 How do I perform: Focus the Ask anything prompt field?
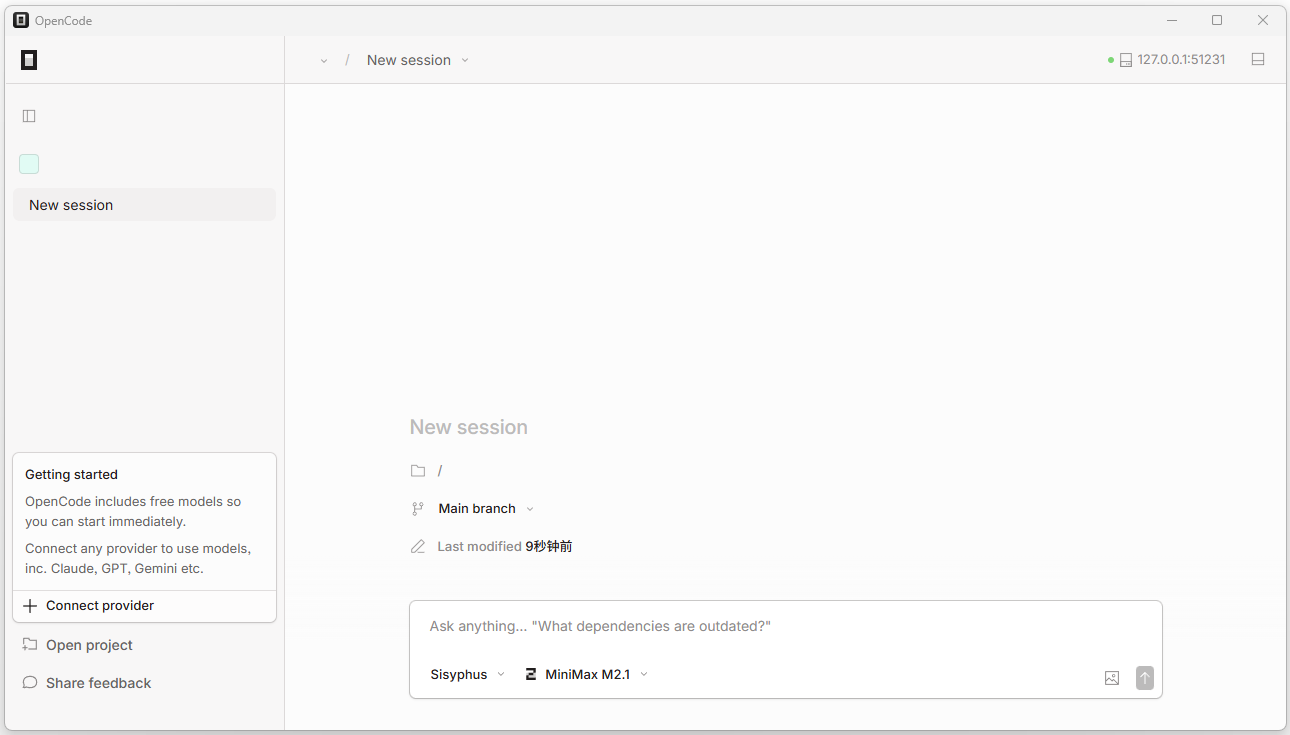pyautogui.click(x=785, y=627)
